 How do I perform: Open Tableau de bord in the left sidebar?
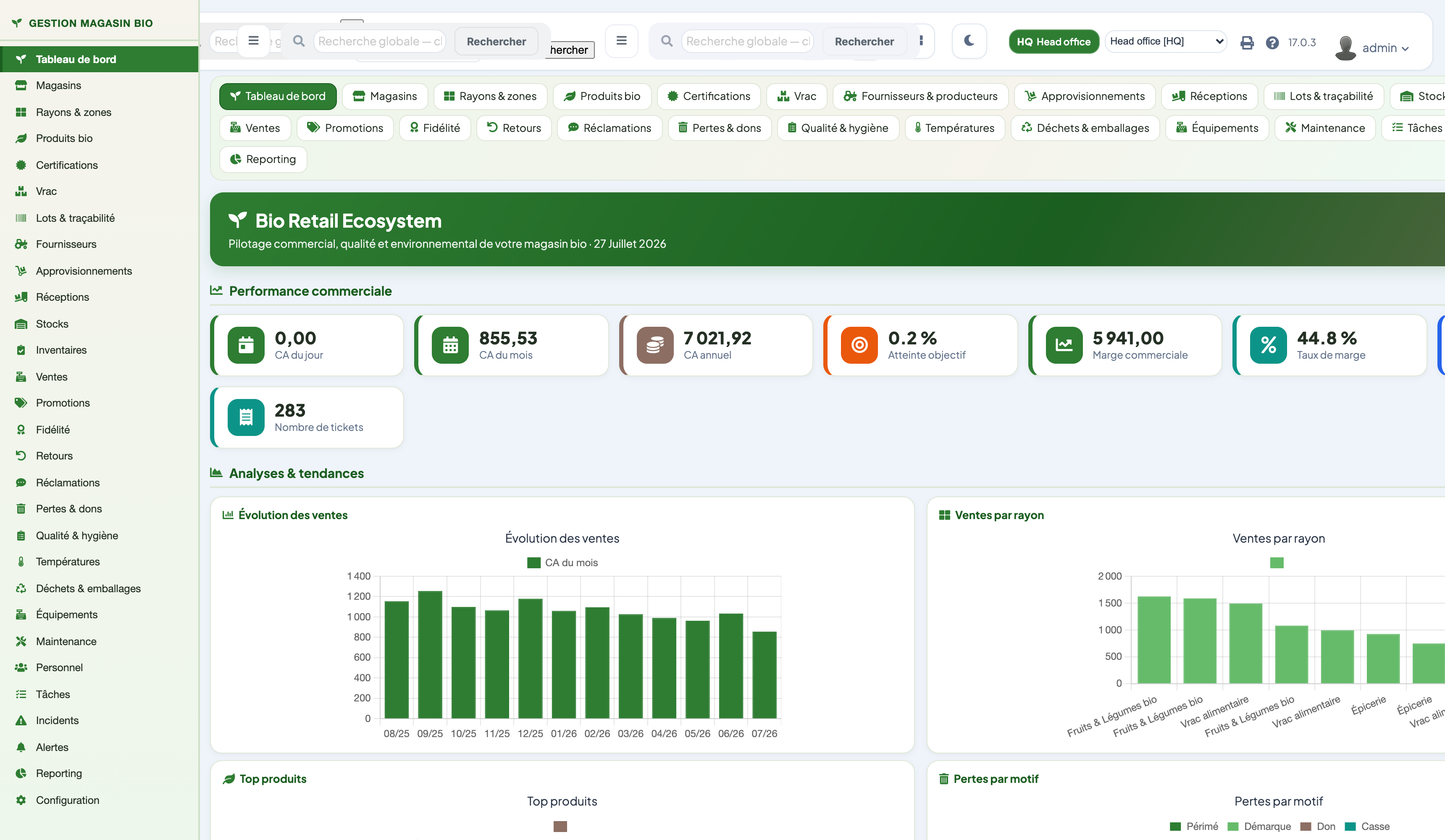(99, 59)
